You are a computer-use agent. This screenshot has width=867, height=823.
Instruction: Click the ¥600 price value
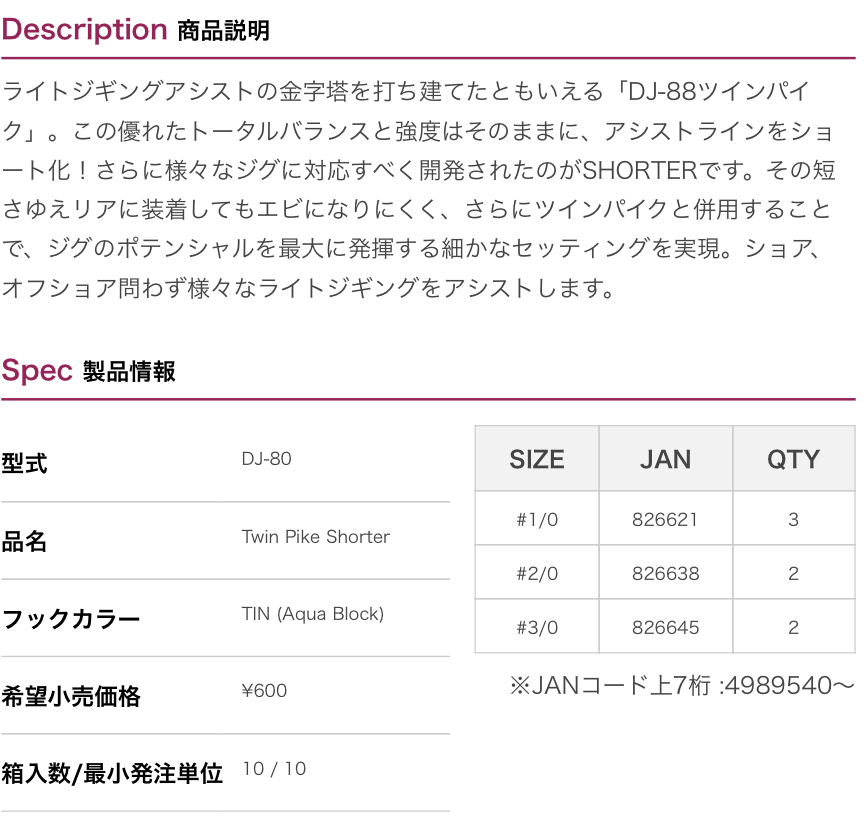tap(264, 691)
